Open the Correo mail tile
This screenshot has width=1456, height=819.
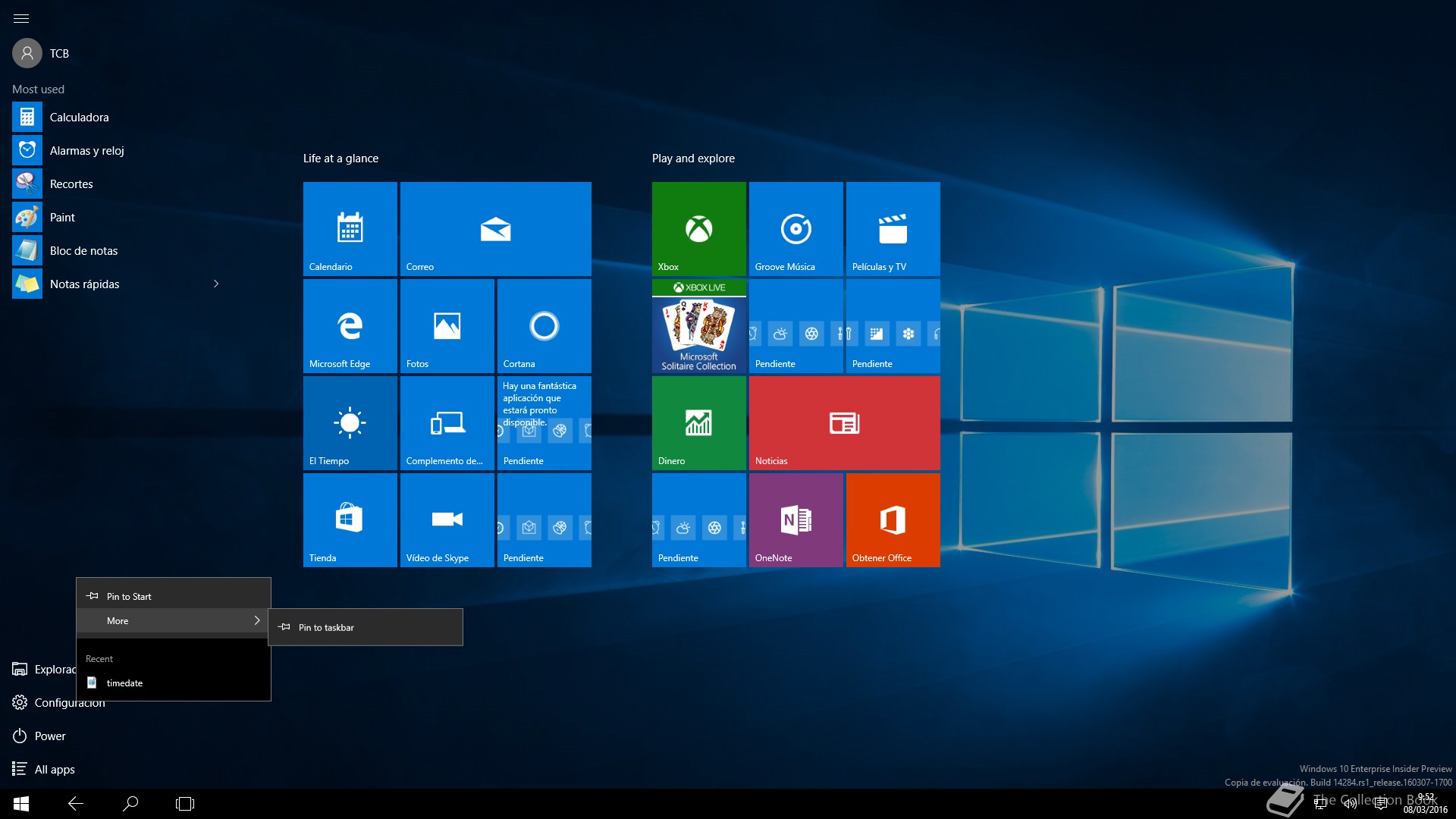point(496,229)
